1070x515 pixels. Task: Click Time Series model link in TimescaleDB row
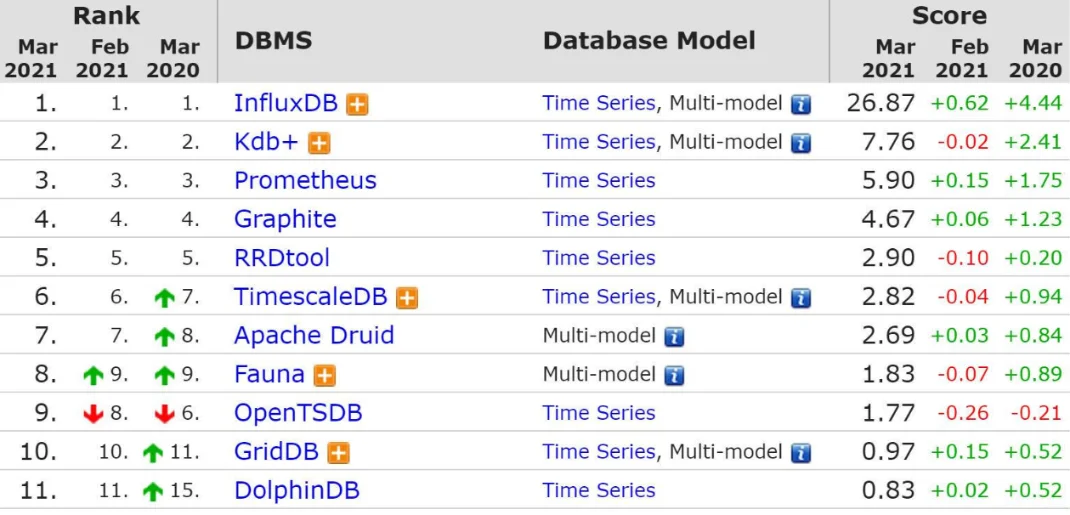click(x=599, y=297)
